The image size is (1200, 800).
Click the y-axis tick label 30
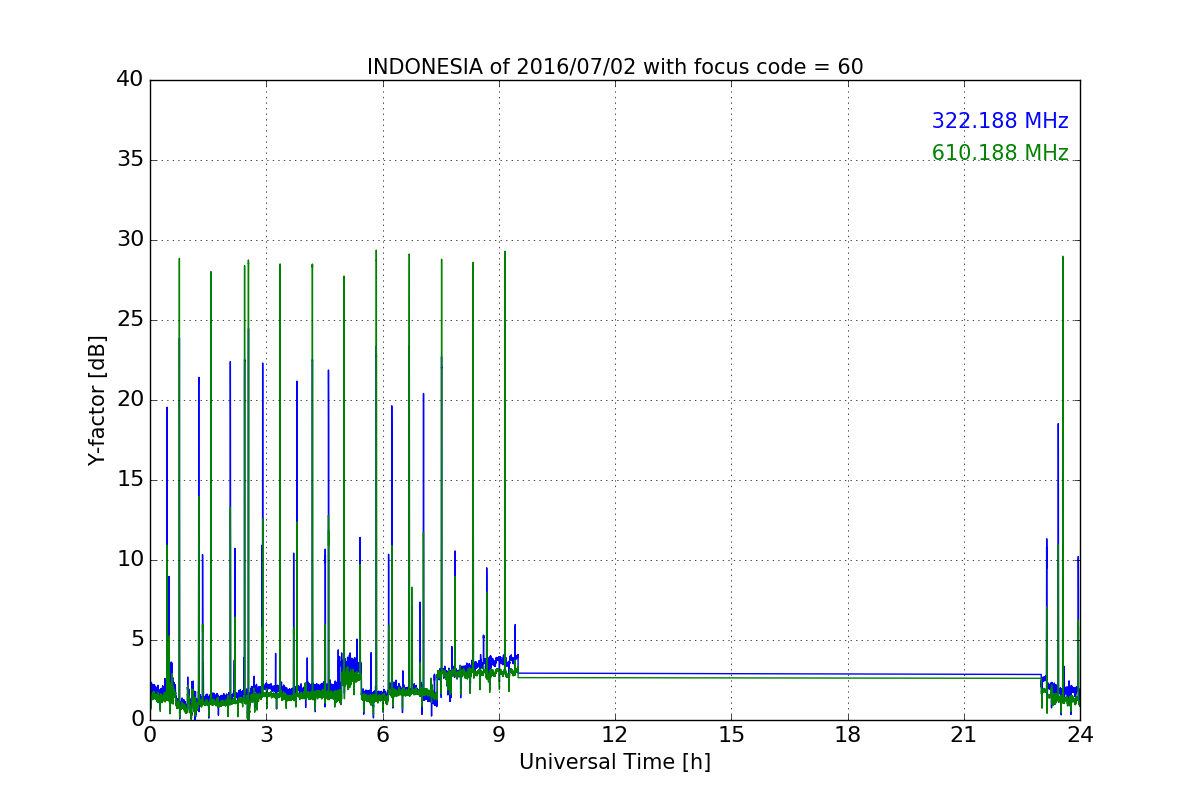[129, 240]
